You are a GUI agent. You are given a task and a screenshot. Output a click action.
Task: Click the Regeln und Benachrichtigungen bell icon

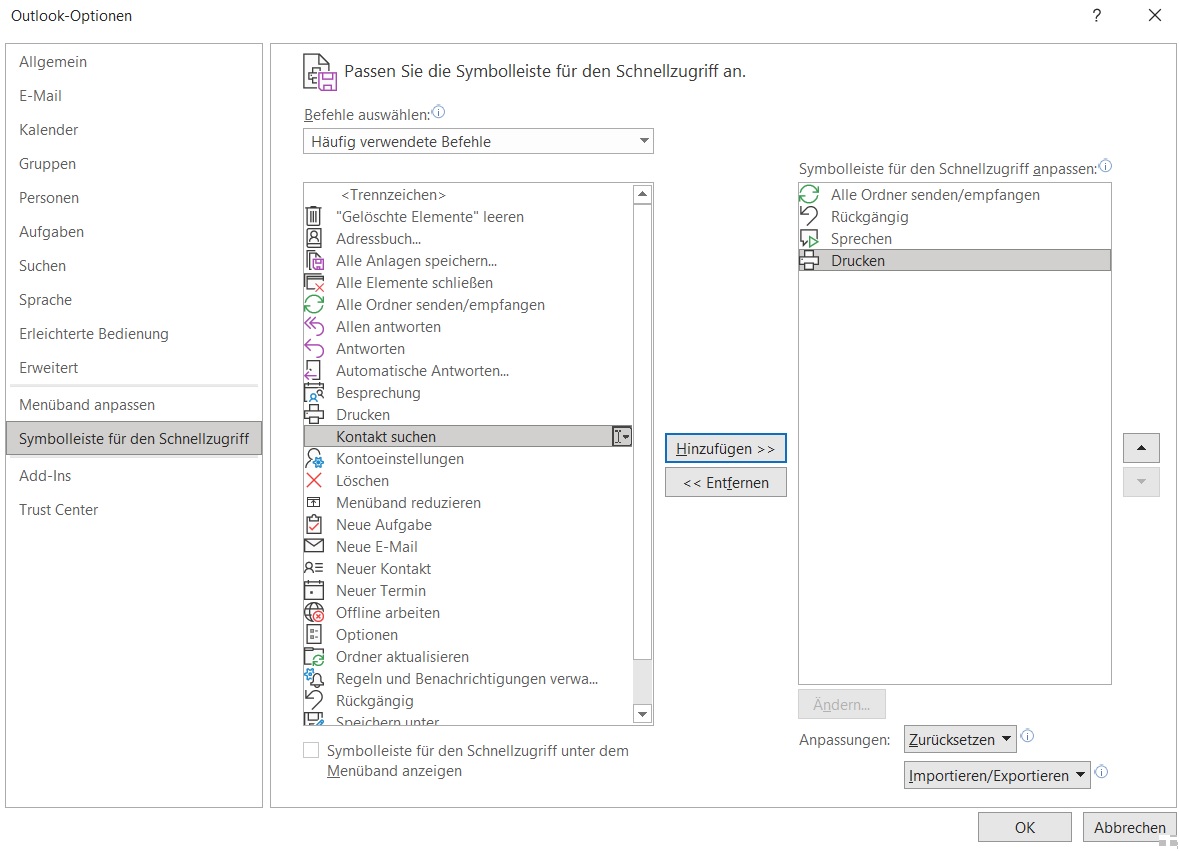coord(314,678)
